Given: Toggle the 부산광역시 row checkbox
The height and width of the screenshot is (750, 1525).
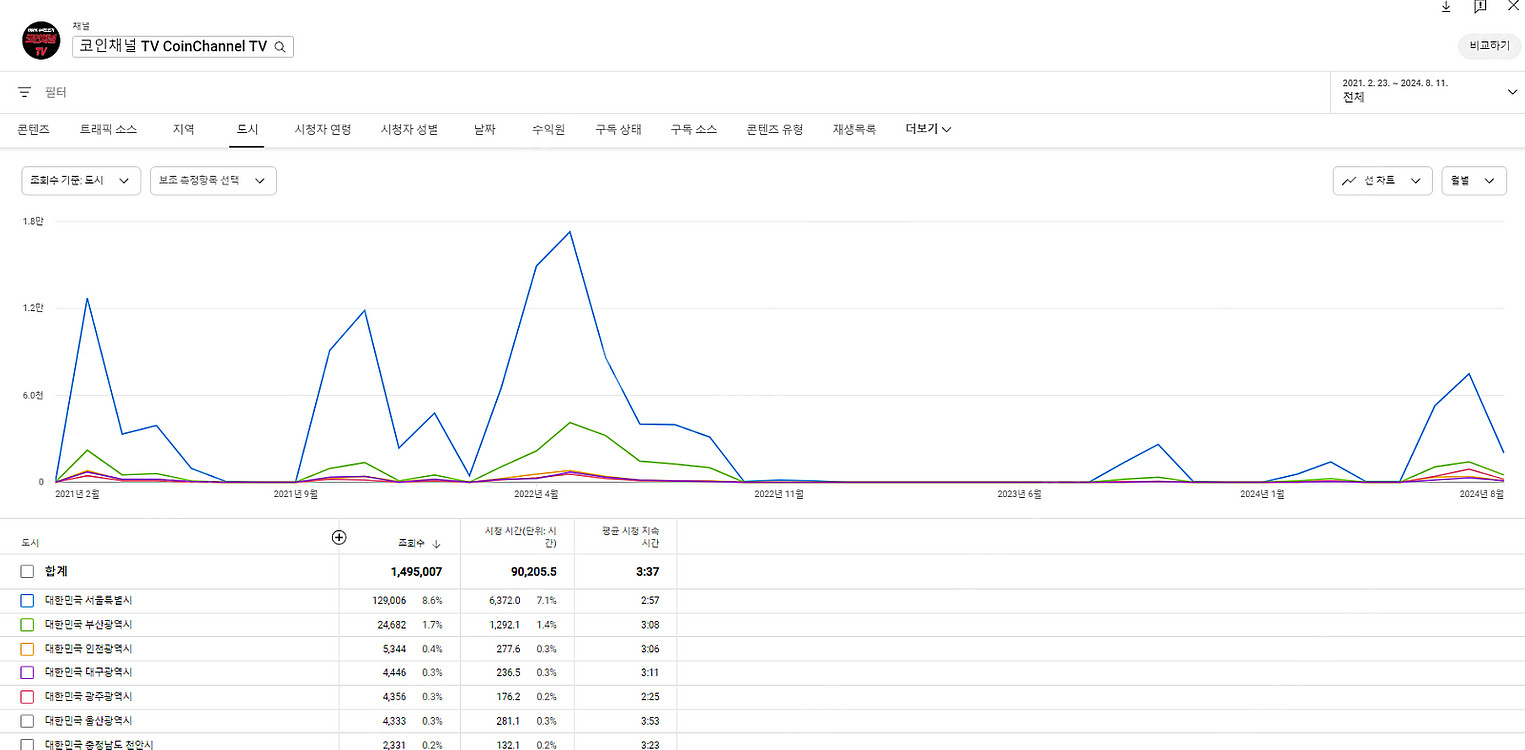Looking at the screenshot, I should click(28, 625).
